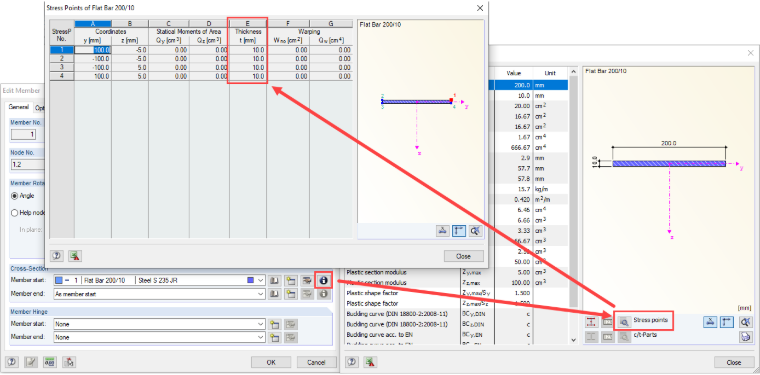Image resolution: width=760 pixels, height=375 pixels.
Task: Click Node No. input field showing 1.2
Action: coord(27,164)
